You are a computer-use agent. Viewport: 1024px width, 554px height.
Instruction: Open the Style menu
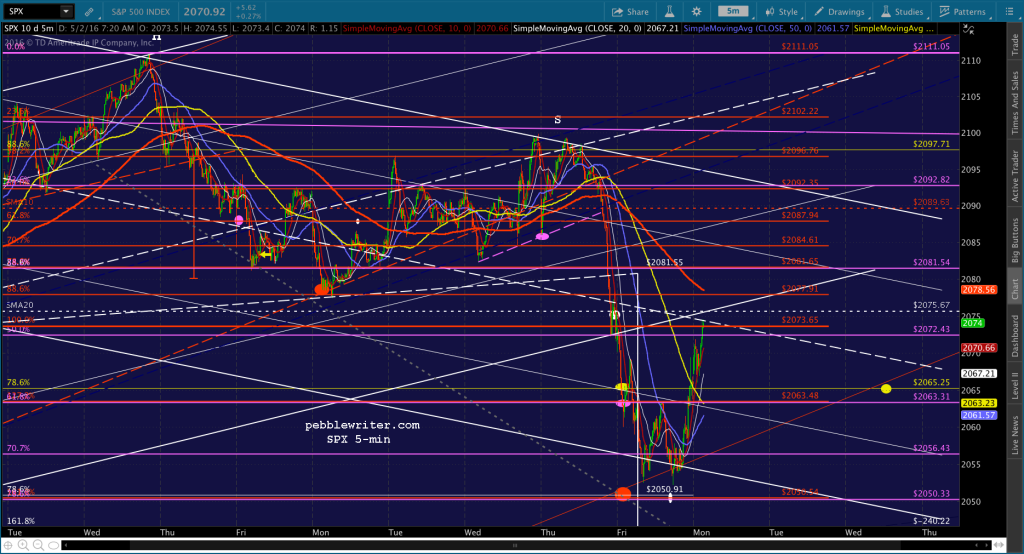[x=782, y=12]
